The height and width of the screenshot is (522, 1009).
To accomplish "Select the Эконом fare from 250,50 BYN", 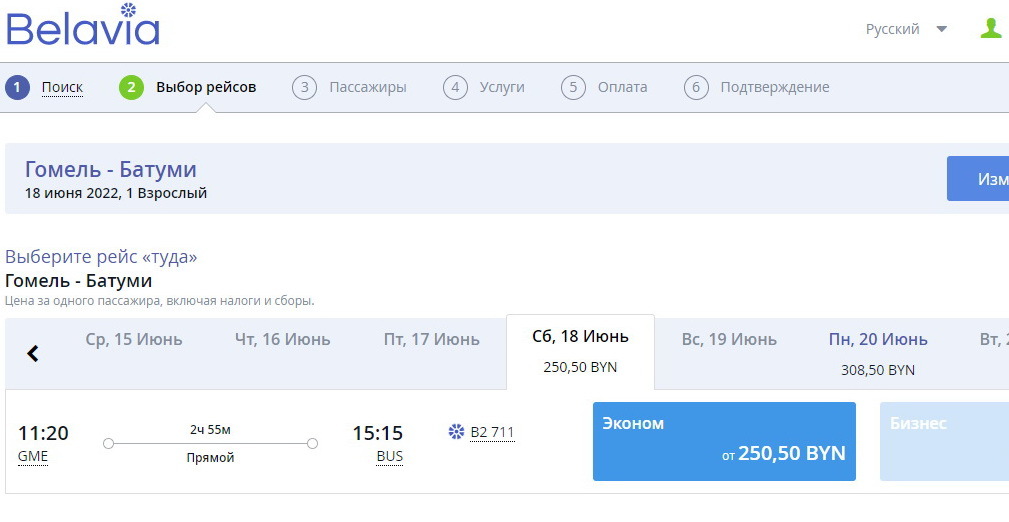I will pos(724,441).
